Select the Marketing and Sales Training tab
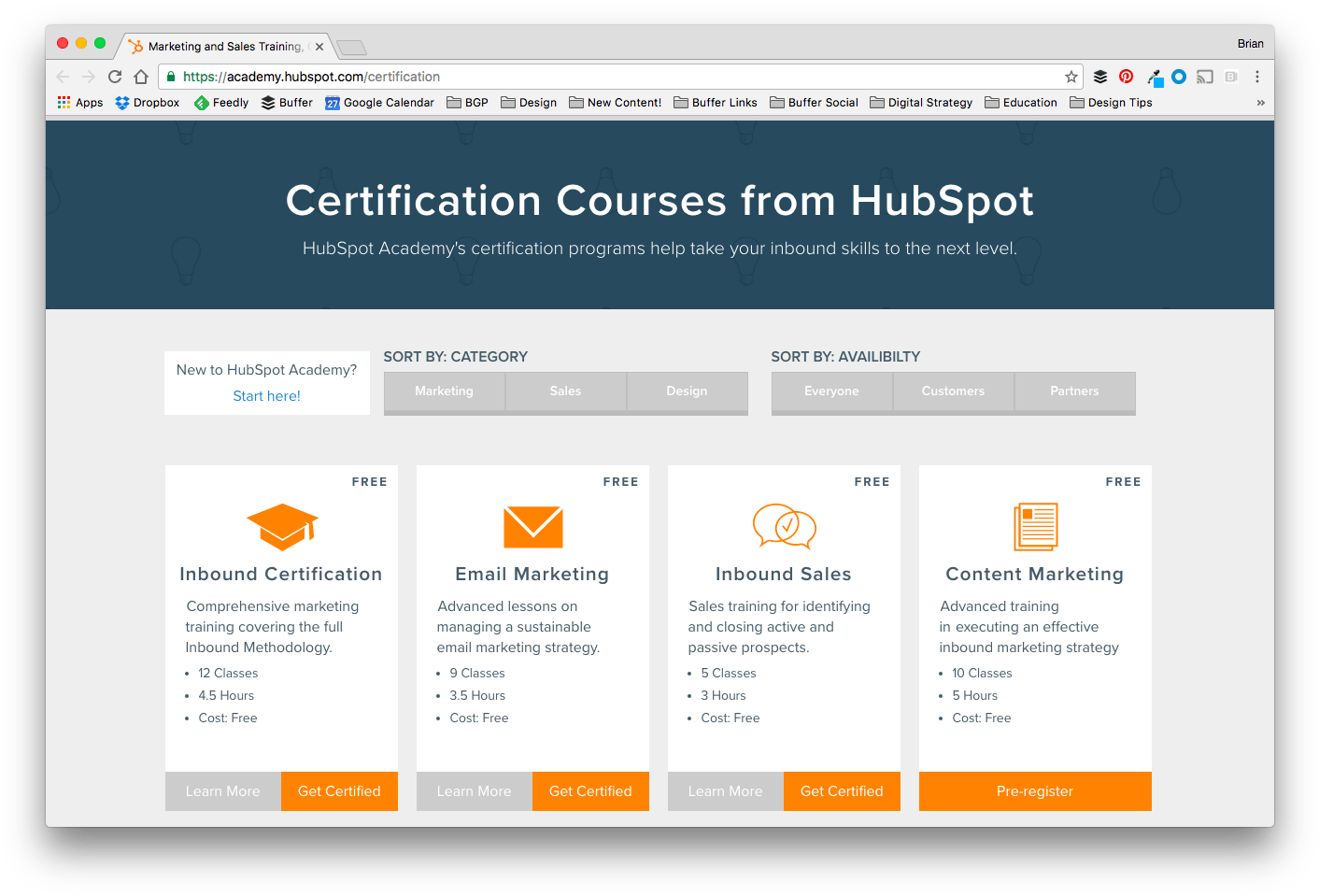 [x=224, y=45]
